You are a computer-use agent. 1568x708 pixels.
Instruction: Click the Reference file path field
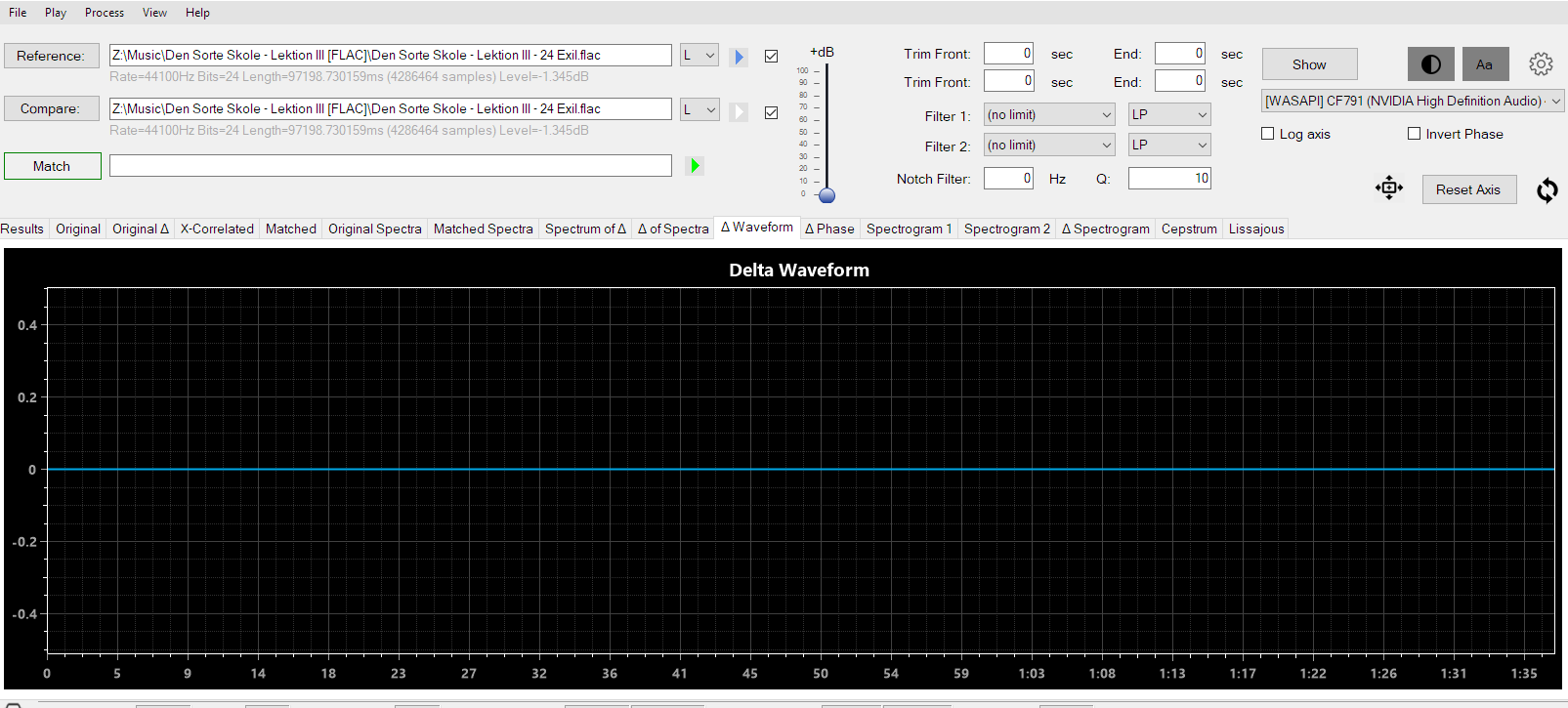(391, 56)
